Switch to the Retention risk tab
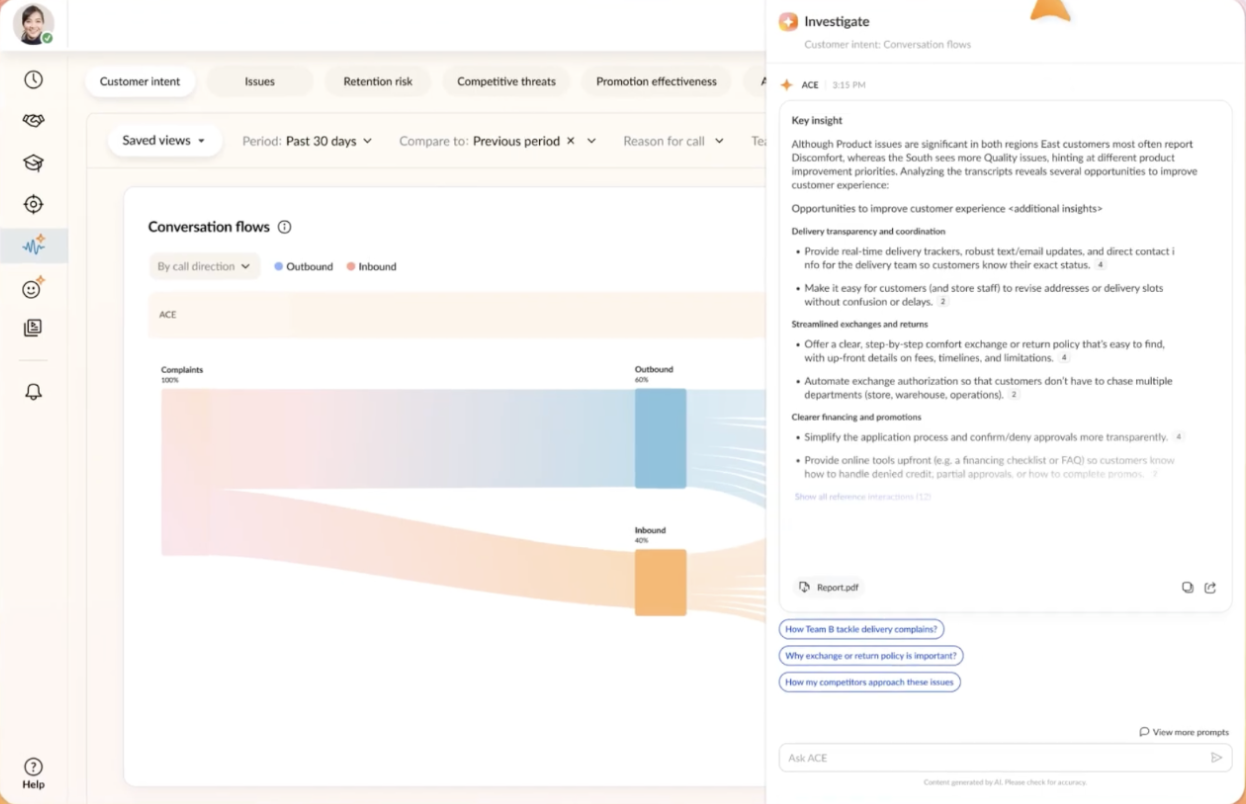 (378, 81)
